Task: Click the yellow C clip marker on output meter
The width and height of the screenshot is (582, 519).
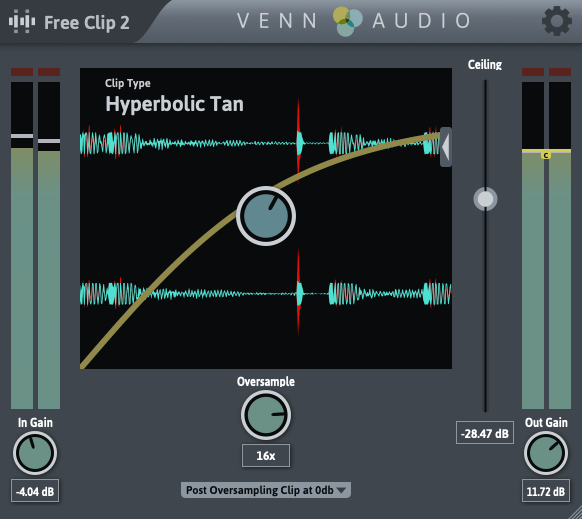Action: 546,155
